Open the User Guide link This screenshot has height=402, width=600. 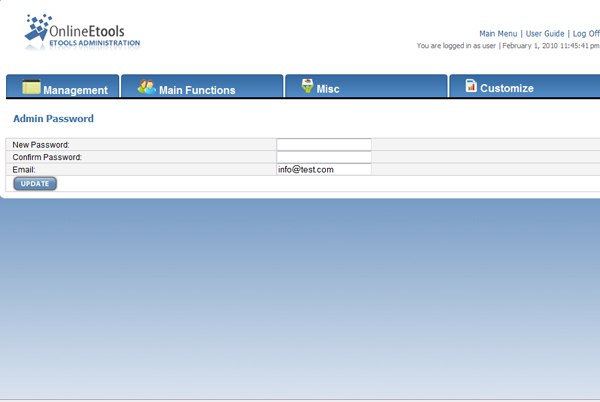coord(545,34)
